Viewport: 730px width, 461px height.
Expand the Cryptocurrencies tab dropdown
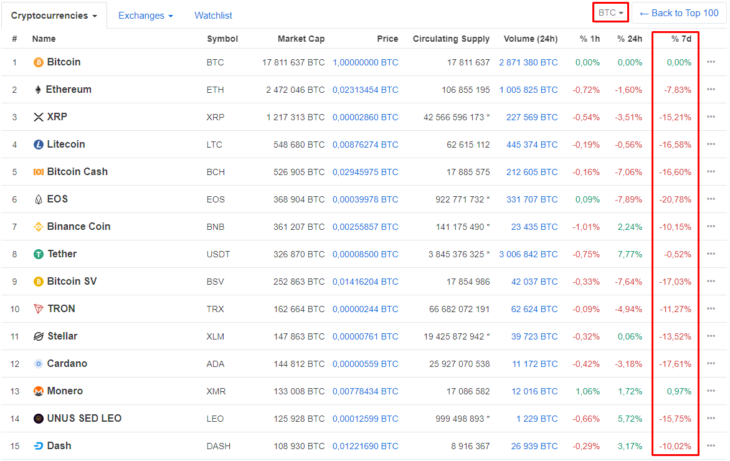pos(54,15)
